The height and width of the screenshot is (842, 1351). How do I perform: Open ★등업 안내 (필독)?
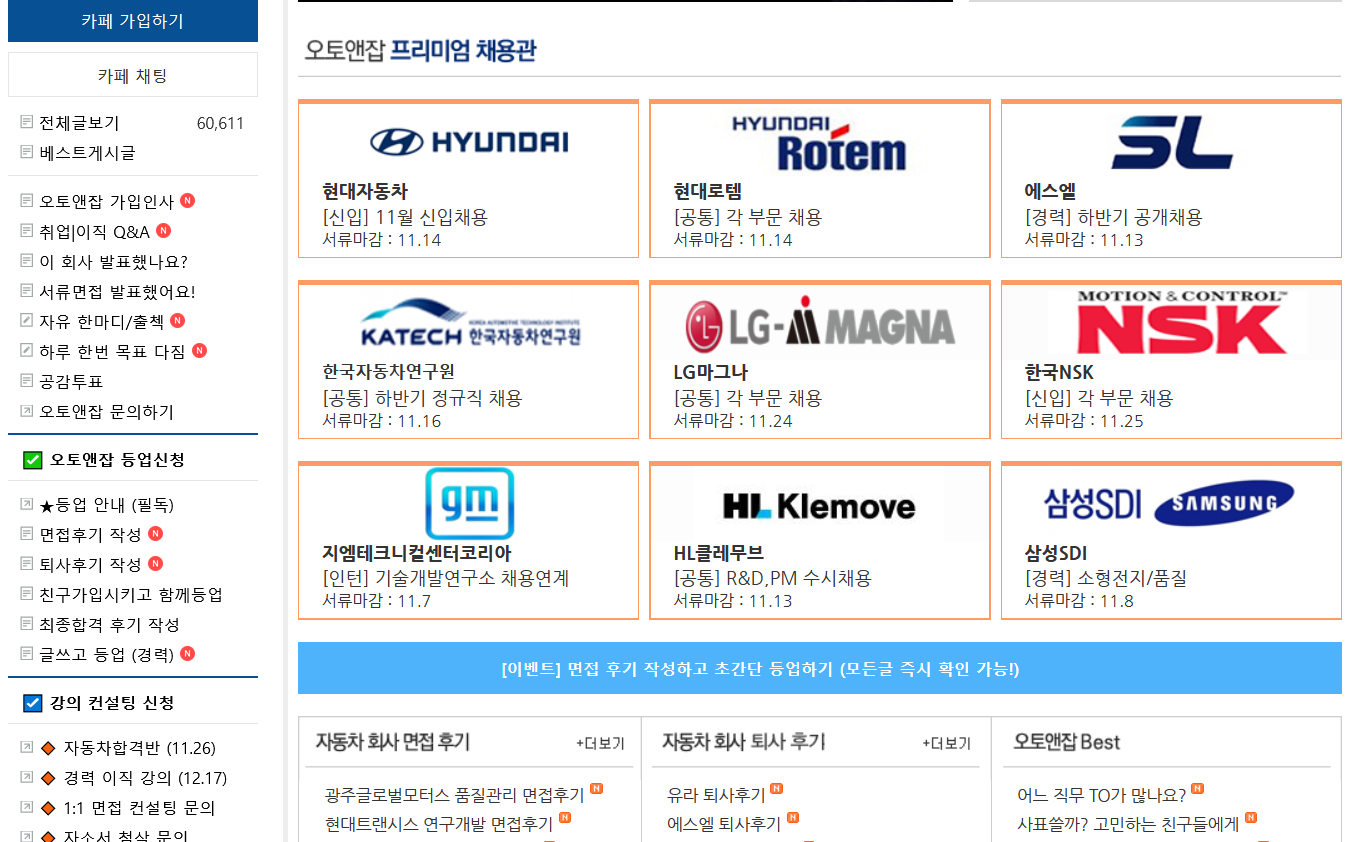[106, 505]
